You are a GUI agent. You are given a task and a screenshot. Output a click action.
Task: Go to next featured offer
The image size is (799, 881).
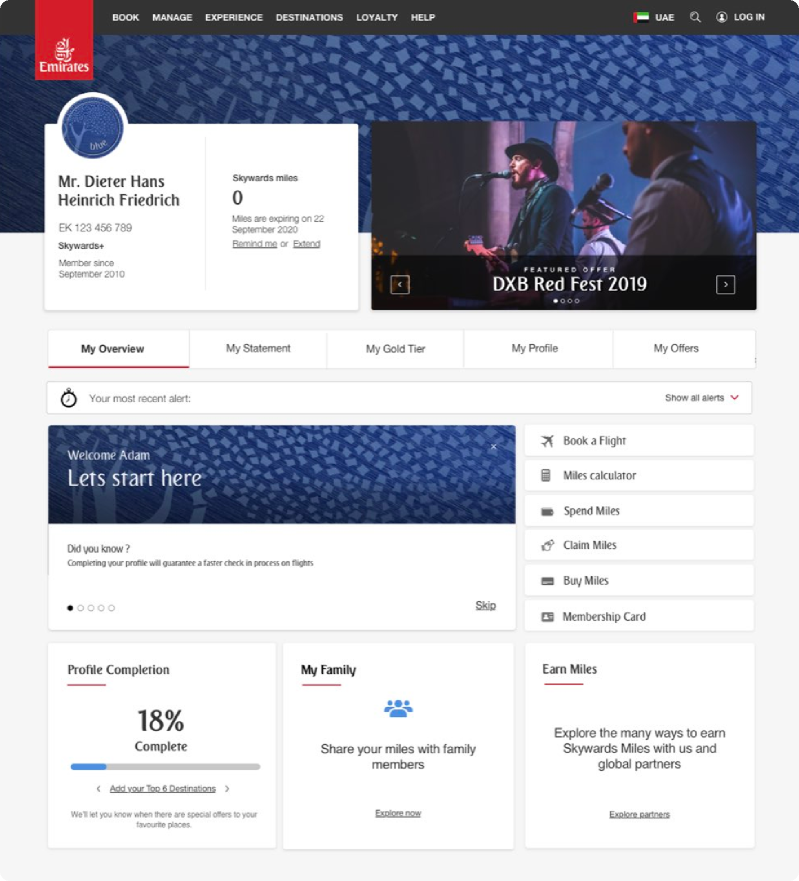(x=725, y=284)
